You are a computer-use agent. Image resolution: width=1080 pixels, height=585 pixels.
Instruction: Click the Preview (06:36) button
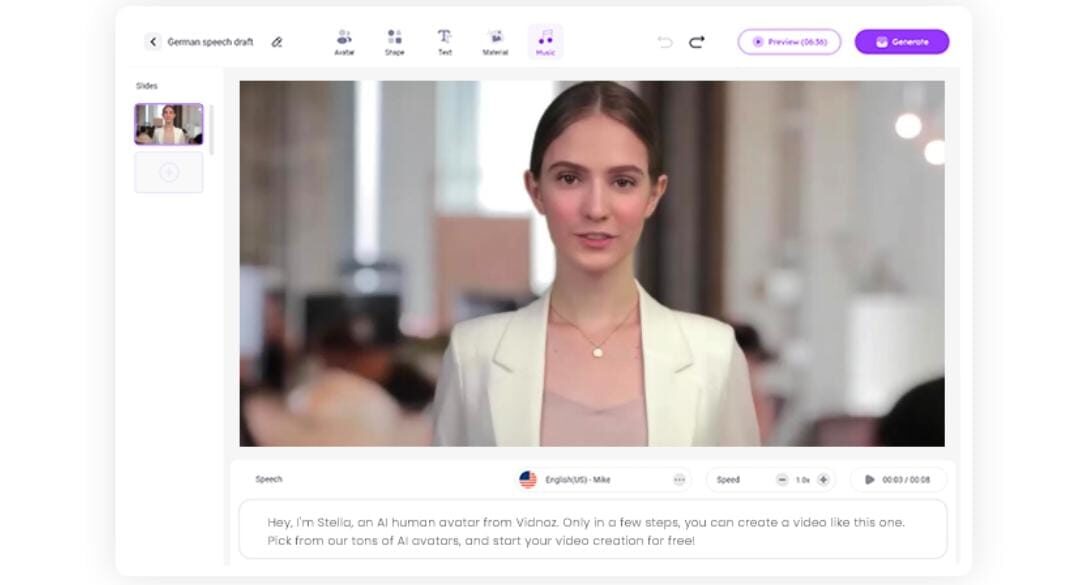tap(789, 42)
